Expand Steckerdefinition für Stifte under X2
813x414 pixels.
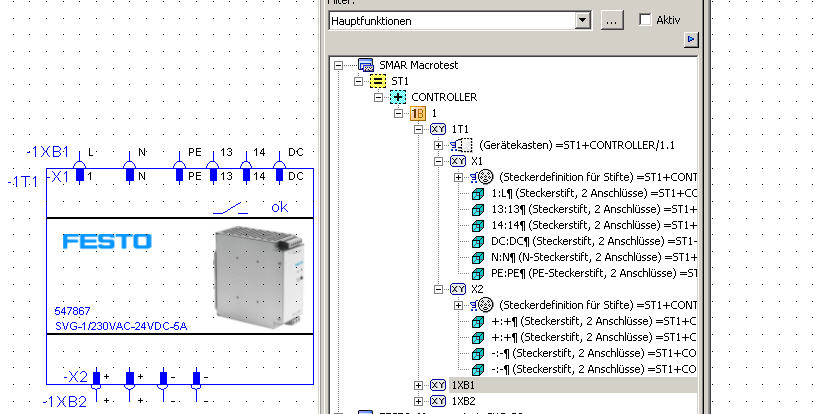(458, 305)
